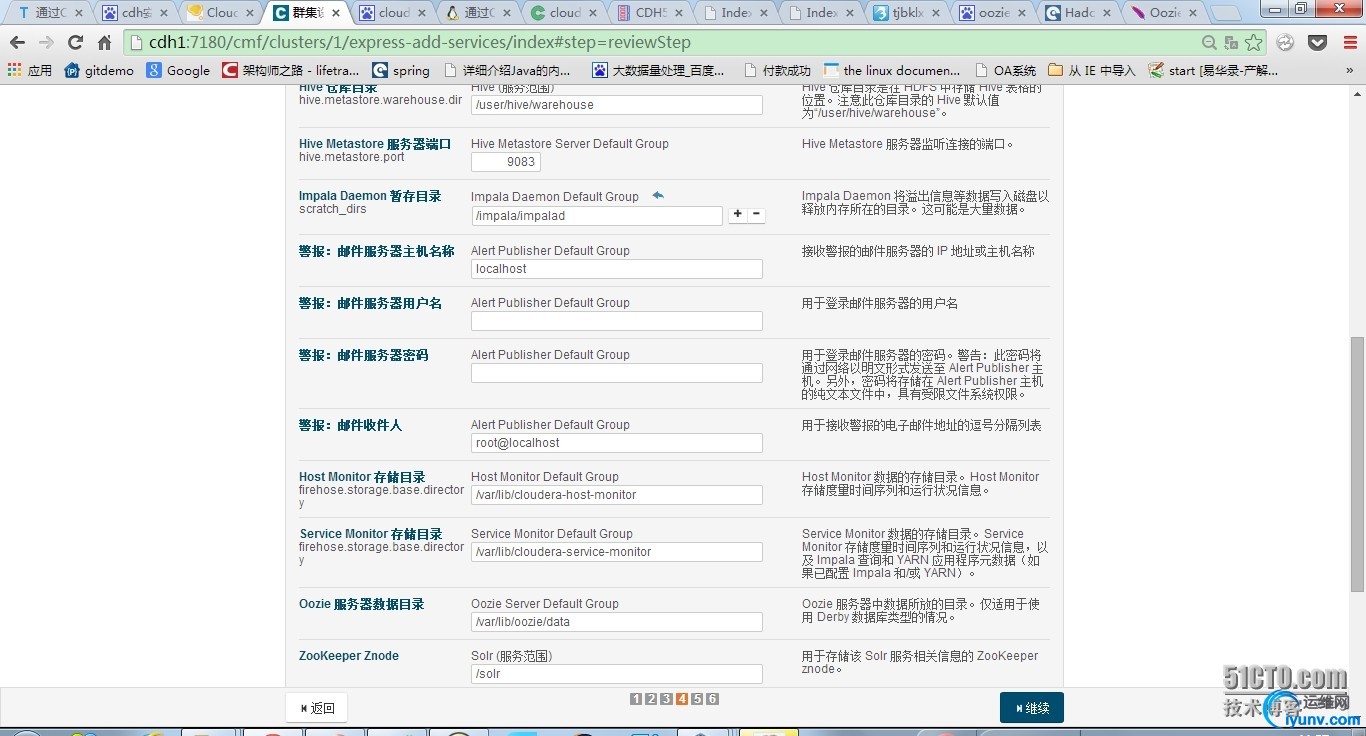Jump to wizard step 1 indicator
The height and width of the screenshot is (736, 1366).
pos(636,699)
